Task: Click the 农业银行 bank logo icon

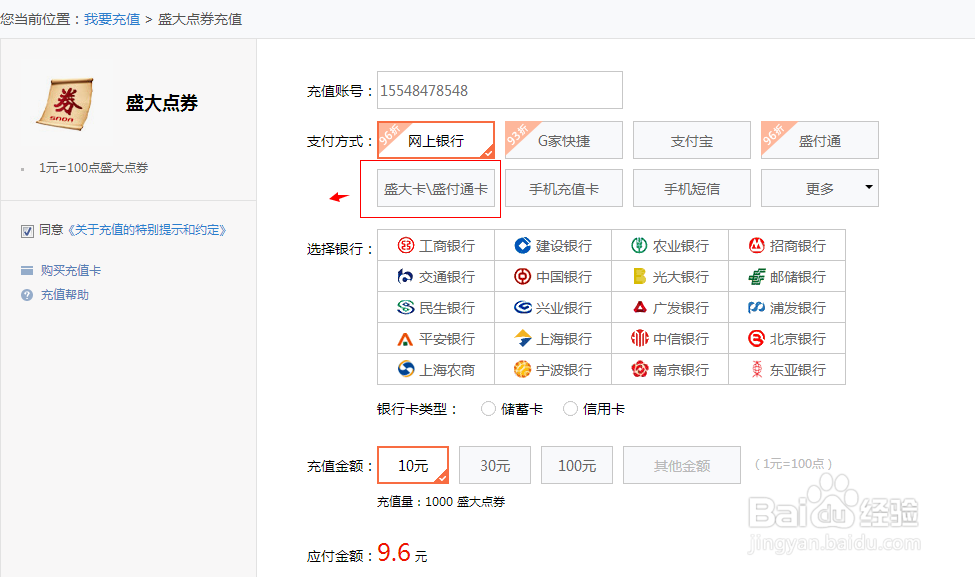Action: pyautogui.click(x=639, y=246)
